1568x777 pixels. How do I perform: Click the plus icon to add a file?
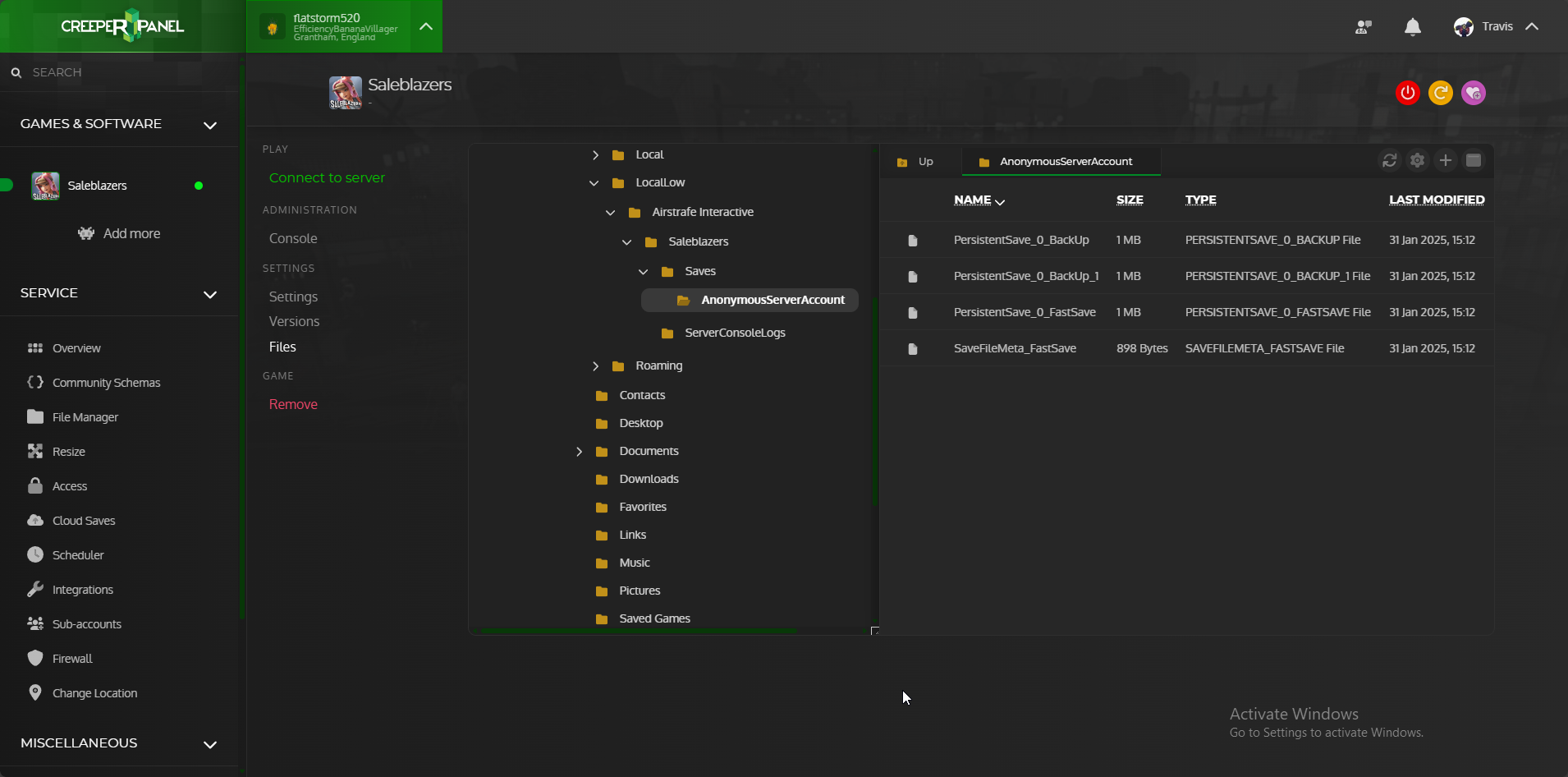[1446, 160]
